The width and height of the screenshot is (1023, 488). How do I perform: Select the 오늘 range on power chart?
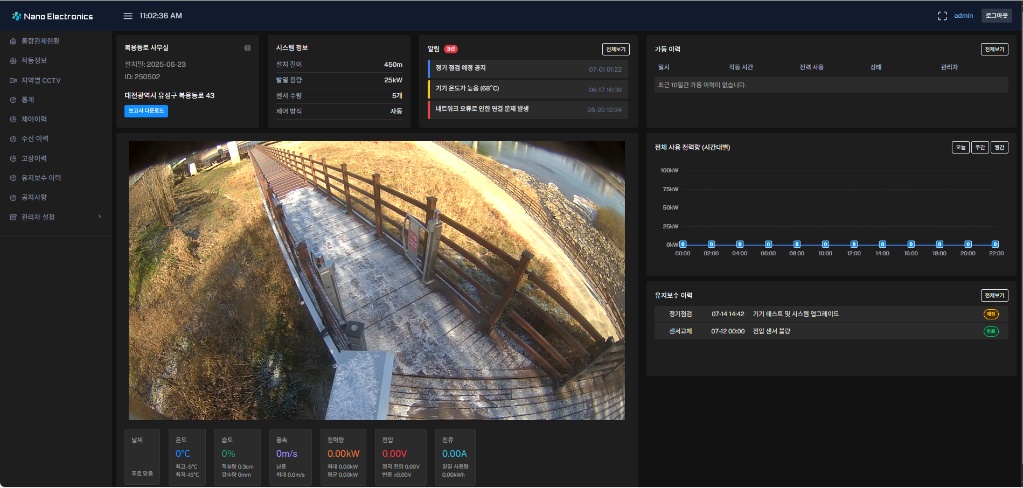[x=960, y=147]
